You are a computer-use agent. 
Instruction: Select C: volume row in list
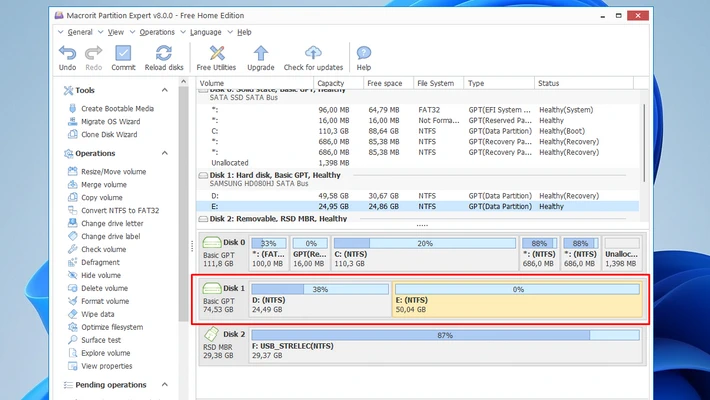click(418, 131)
